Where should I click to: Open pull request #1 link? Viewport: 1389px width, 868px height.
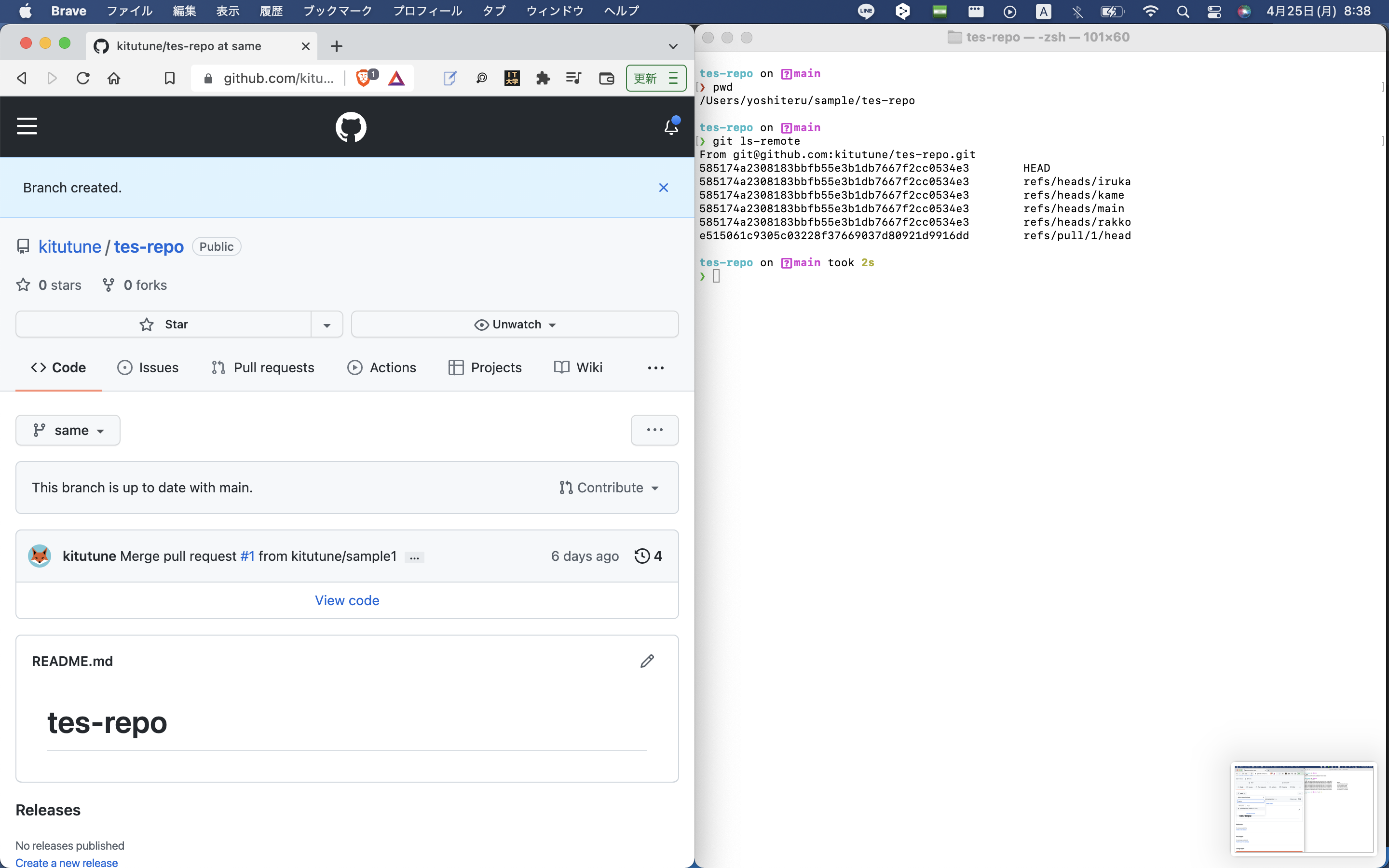tap(247, 556)
